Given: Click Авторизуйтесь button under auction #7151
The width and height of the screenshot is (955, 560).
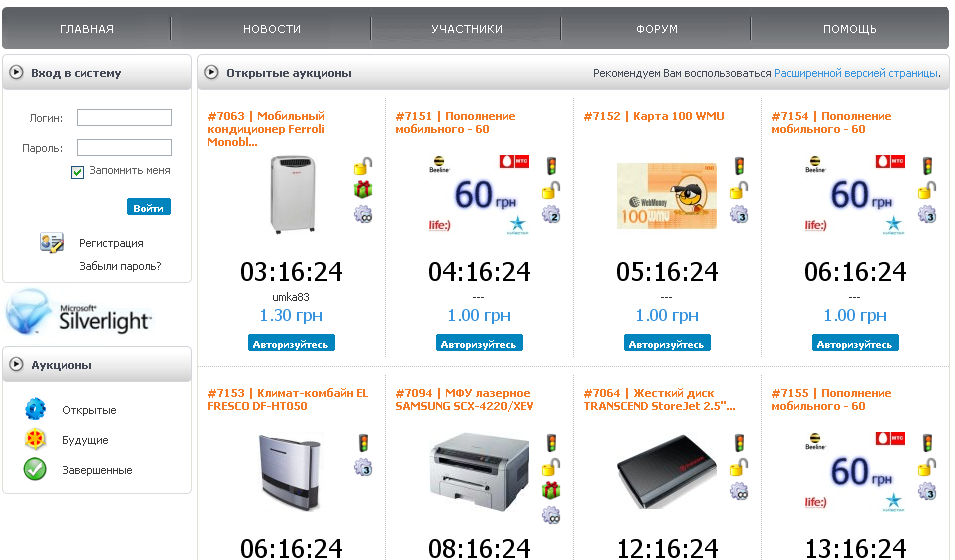Looking at the screenshot, I should pos(479,343).
